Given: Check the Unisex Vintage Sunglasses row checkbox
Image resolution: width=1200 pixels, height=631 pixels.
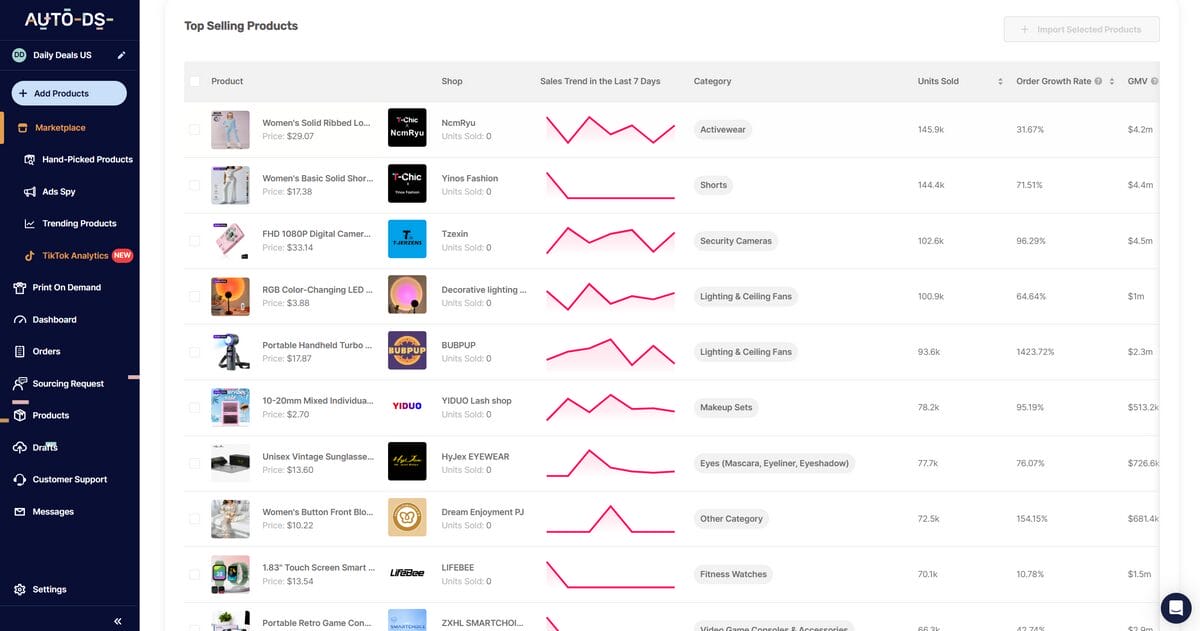Looking at the screenshot, I should coord(194,463).
